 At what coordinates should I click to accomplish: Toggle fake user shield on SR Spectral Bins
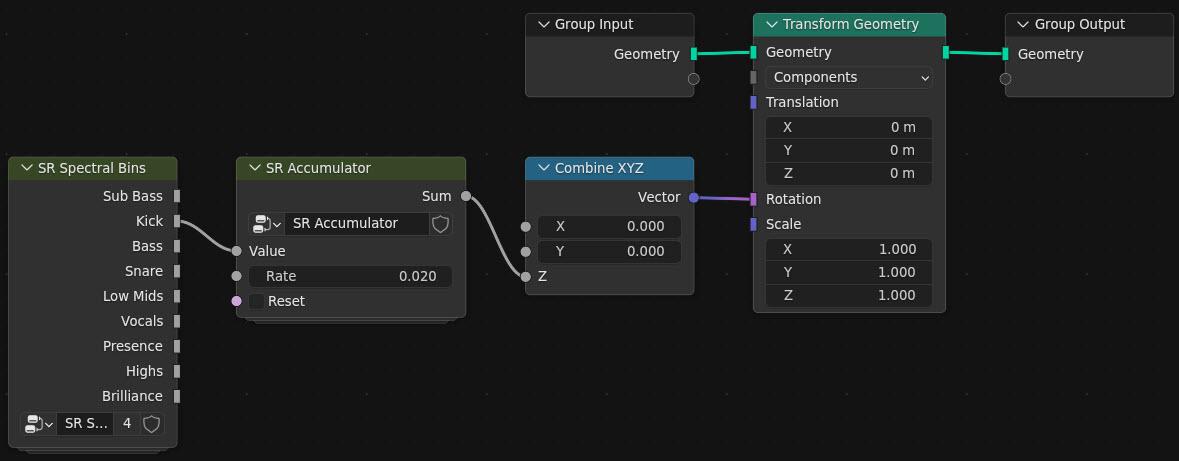tap(152, 423)
